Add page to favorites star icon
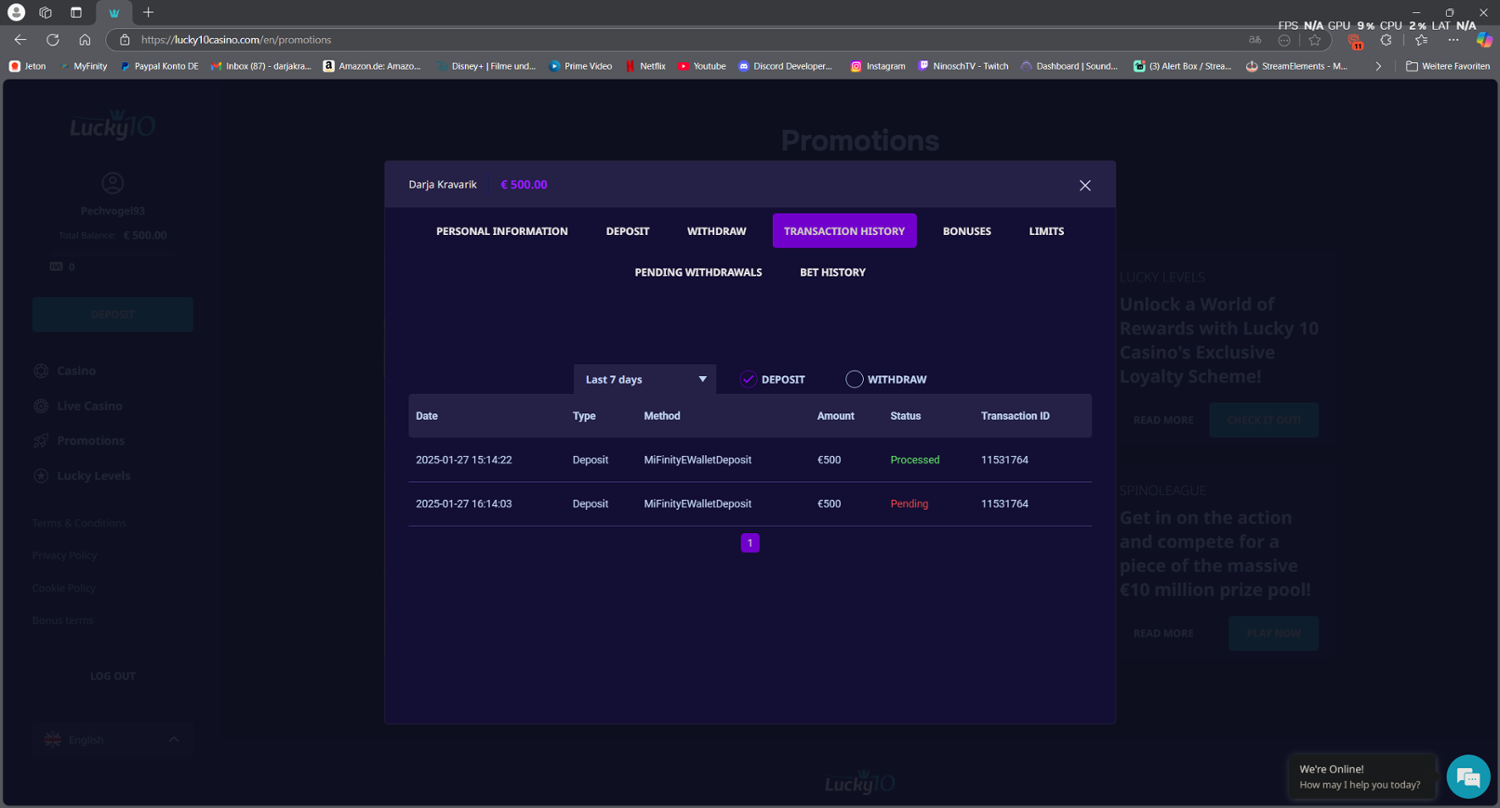 [1315, 40]
